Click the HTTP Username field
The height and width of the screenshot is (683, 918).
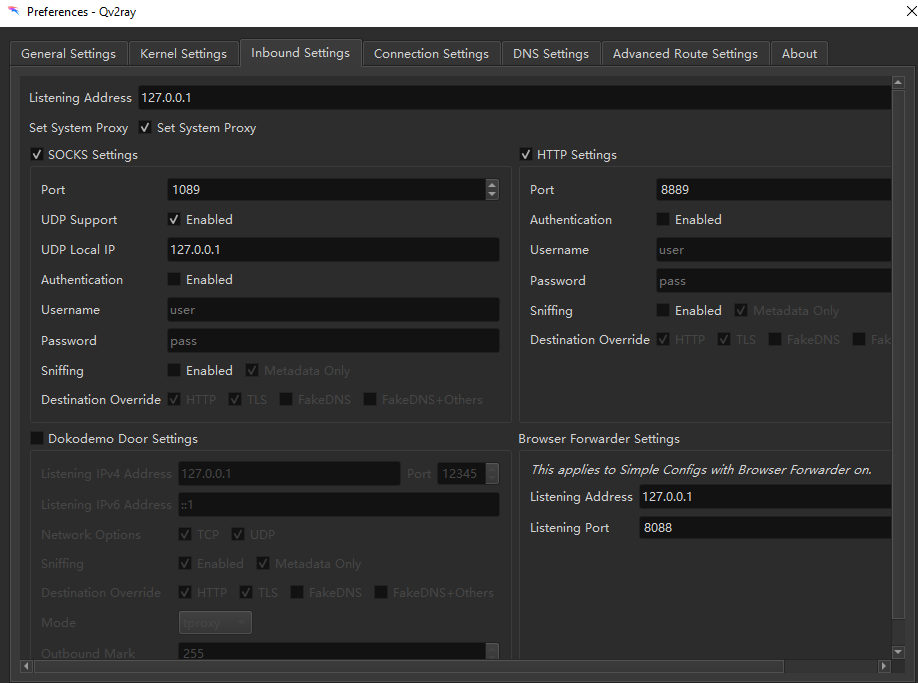[773, 250]
